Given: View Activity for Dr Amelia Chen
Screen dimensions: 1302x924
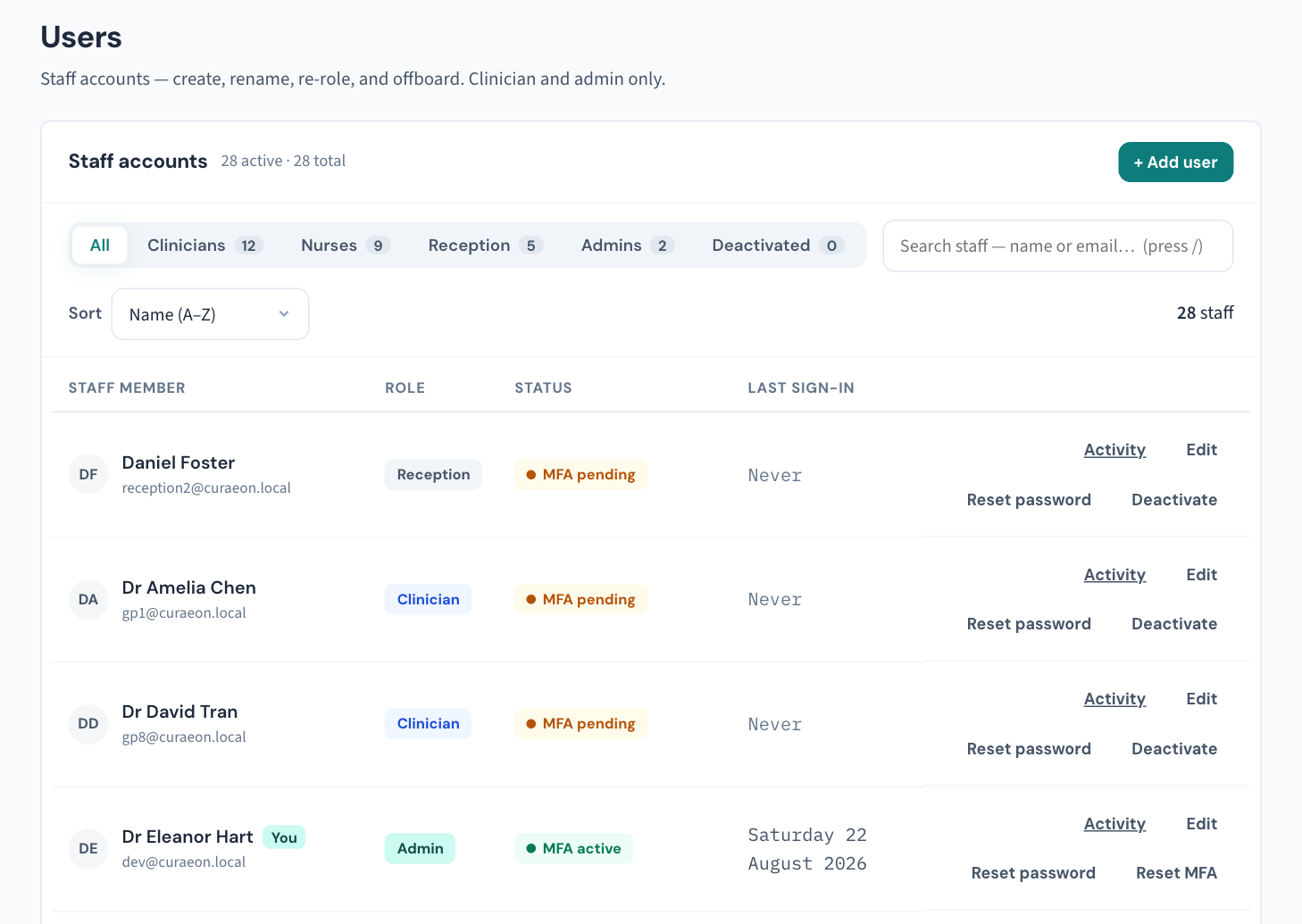Looking at the screenshot, I should pyautogui.click(x=1114, y=575).
